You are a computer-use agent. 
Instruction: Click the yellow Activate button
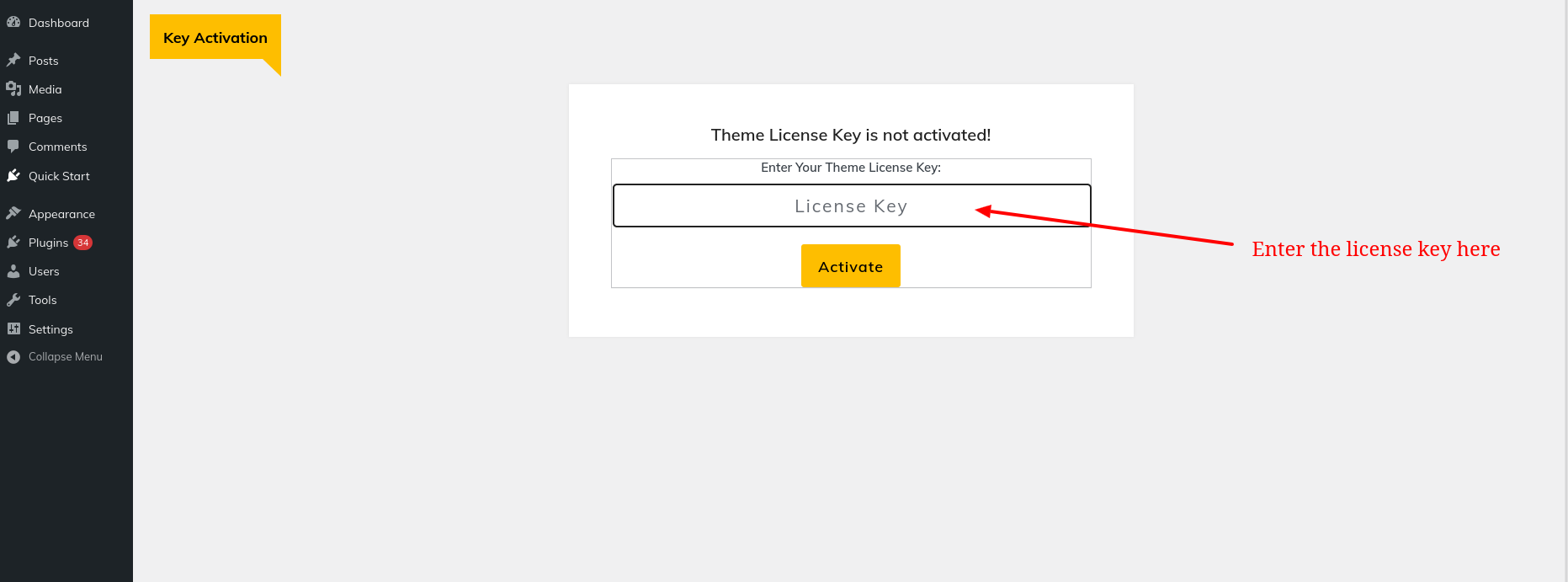851,266
